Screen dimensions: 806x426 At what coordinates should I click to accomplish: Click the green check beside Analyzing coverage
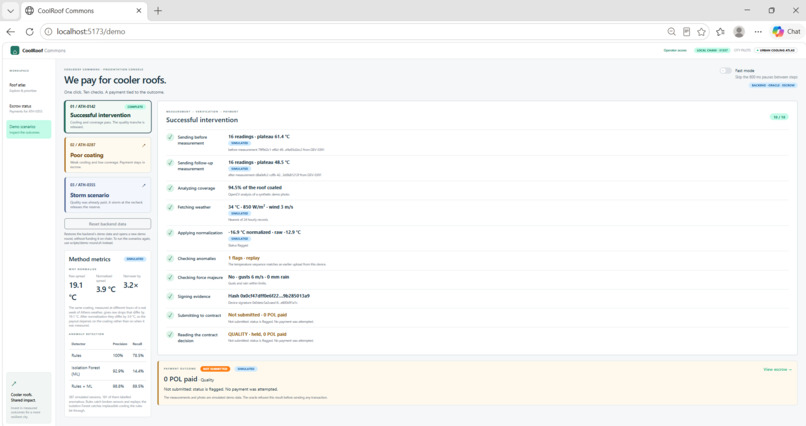point(170,188)
